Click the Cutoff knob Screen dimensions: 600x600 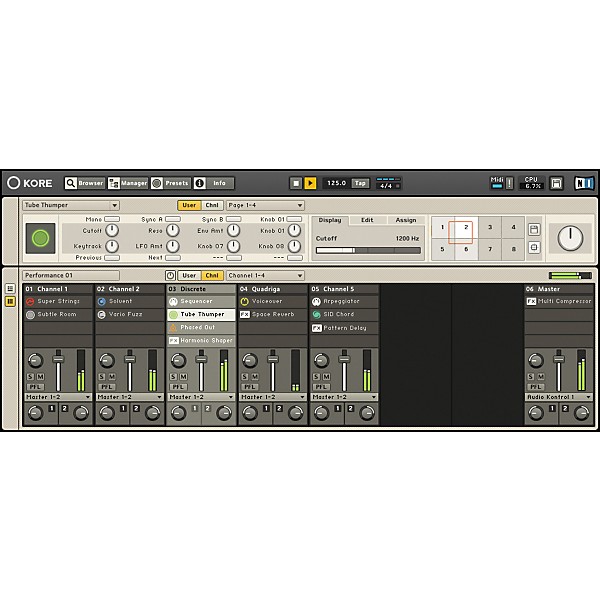coord(112,231)
